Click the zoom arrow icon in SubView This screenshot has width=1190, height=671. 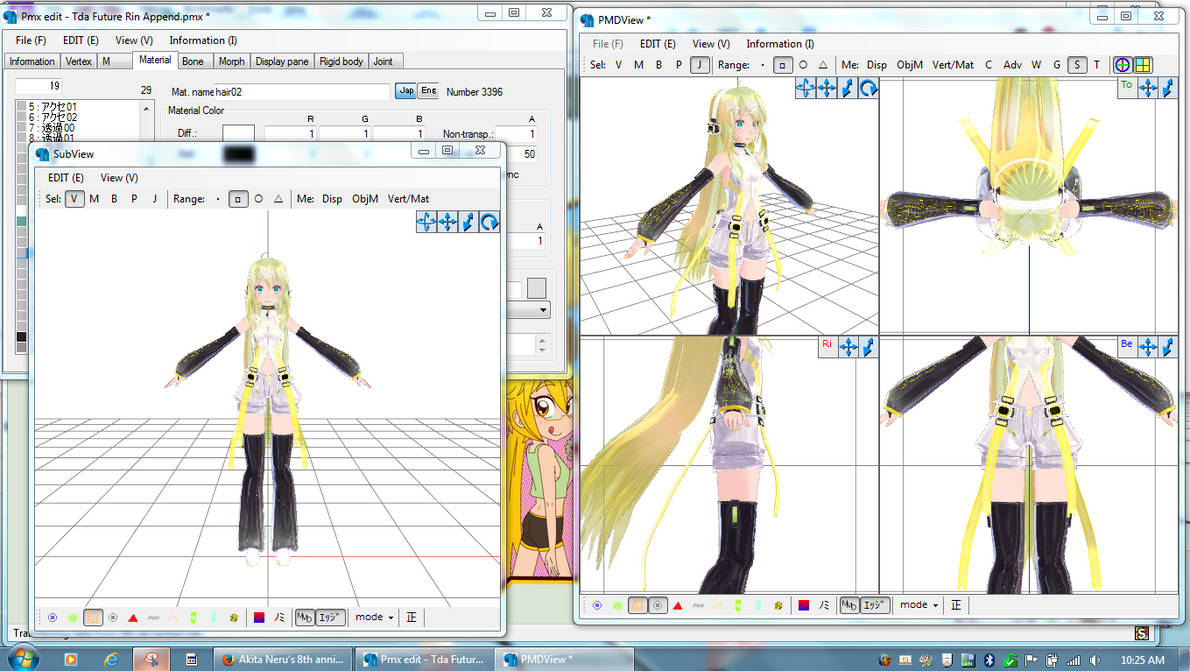(x=469, y=222)
